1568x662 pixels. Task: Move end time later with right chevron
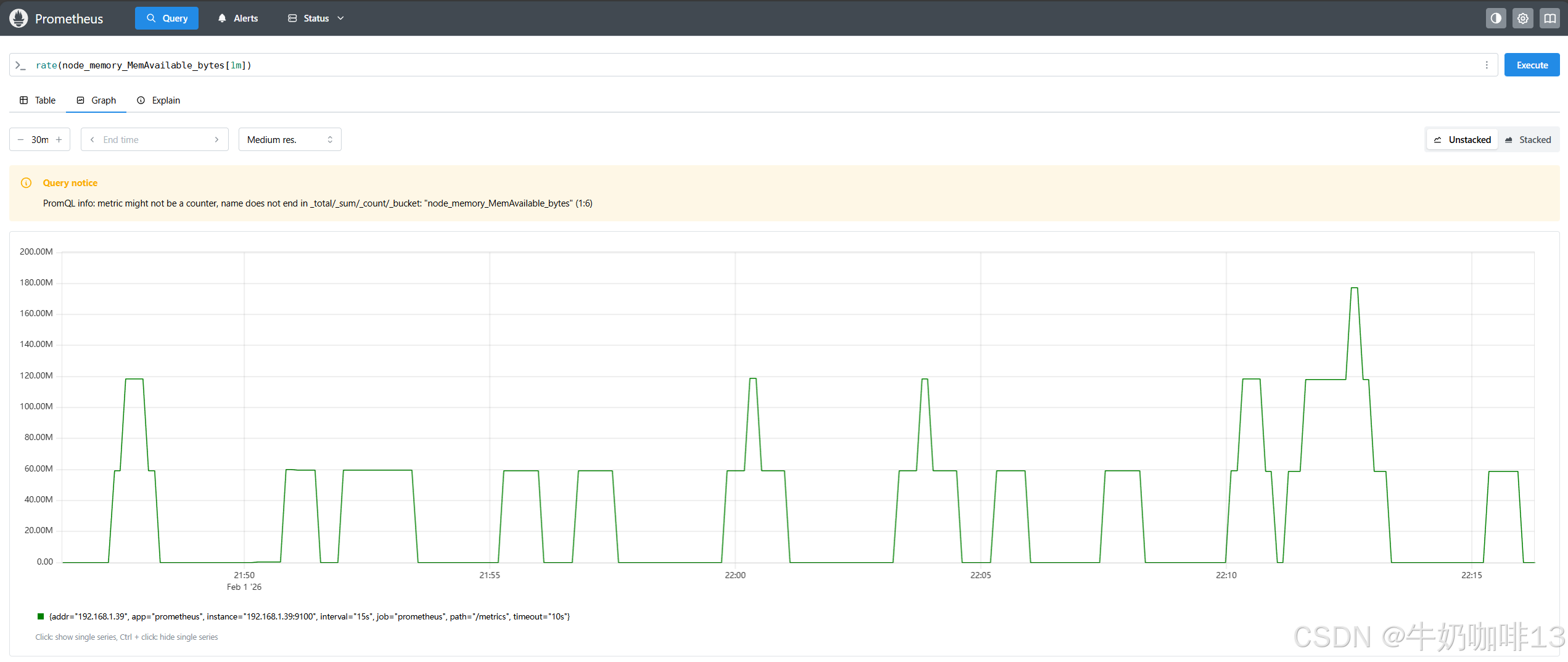point(216,140)
